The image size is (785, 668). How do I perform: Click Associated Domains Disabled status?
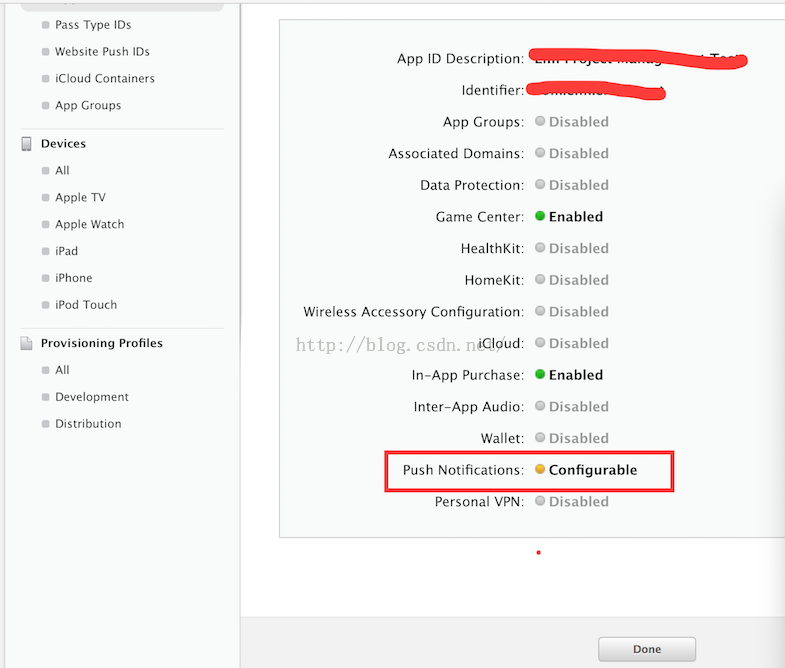(579, 153)
